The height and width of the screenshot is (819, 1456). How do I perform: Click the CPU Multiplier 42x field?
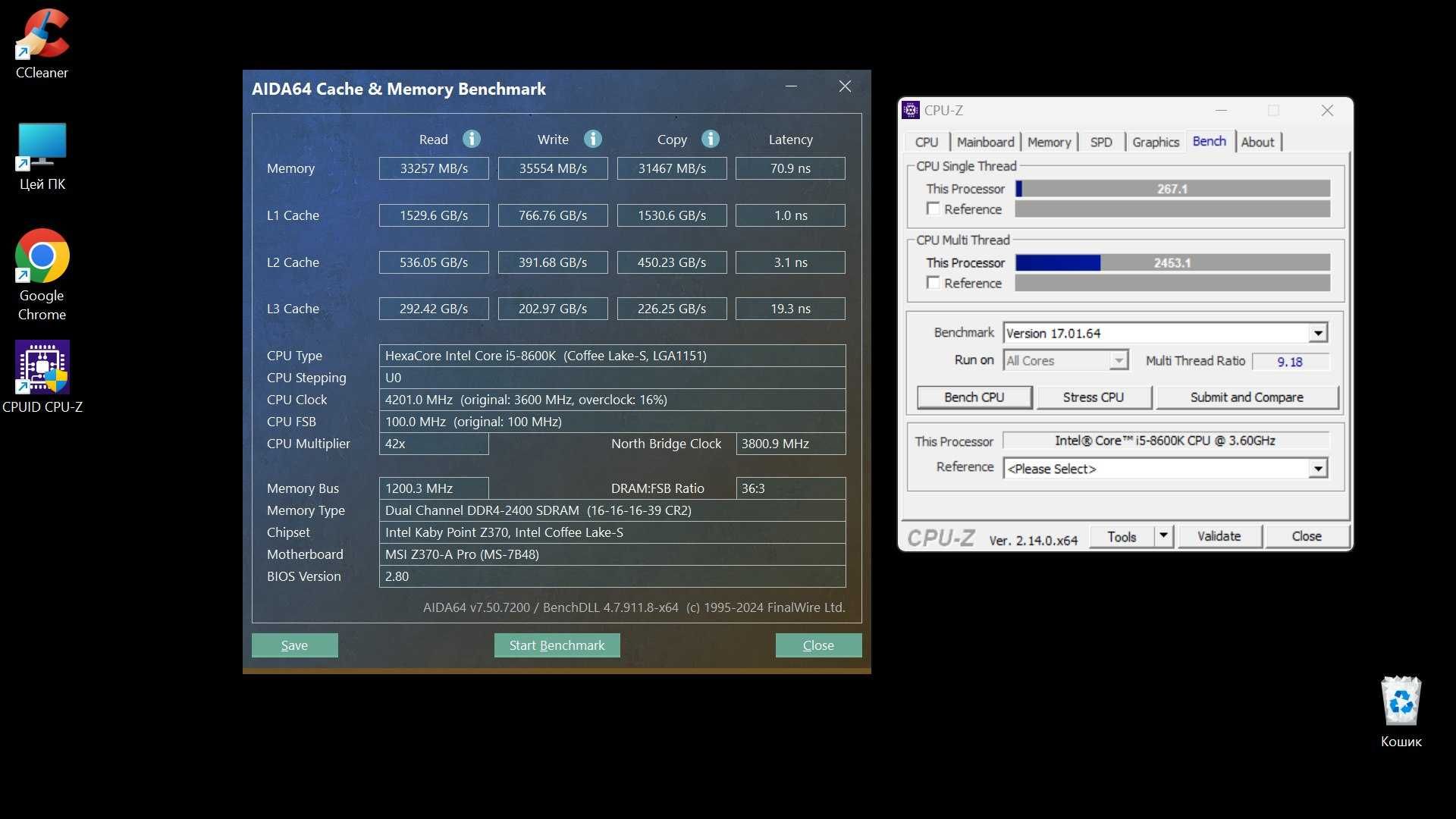[434, 444]
